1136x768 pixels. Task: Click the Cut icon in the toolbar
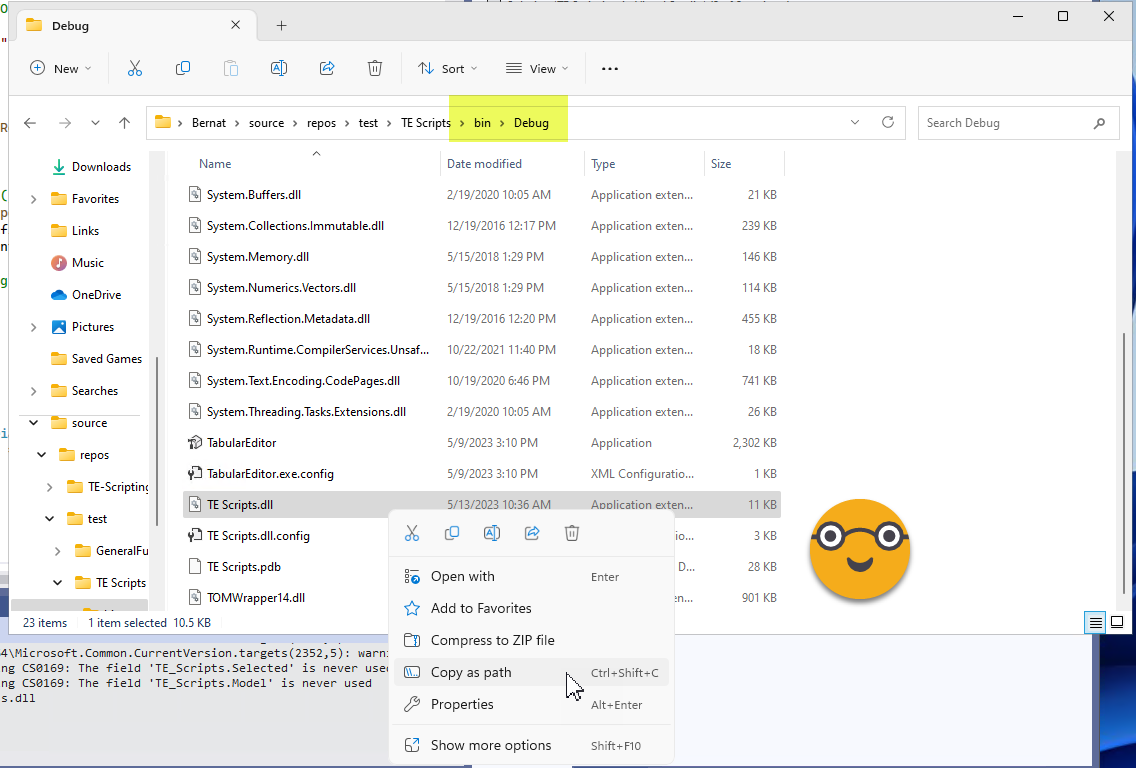pos(135,68)
